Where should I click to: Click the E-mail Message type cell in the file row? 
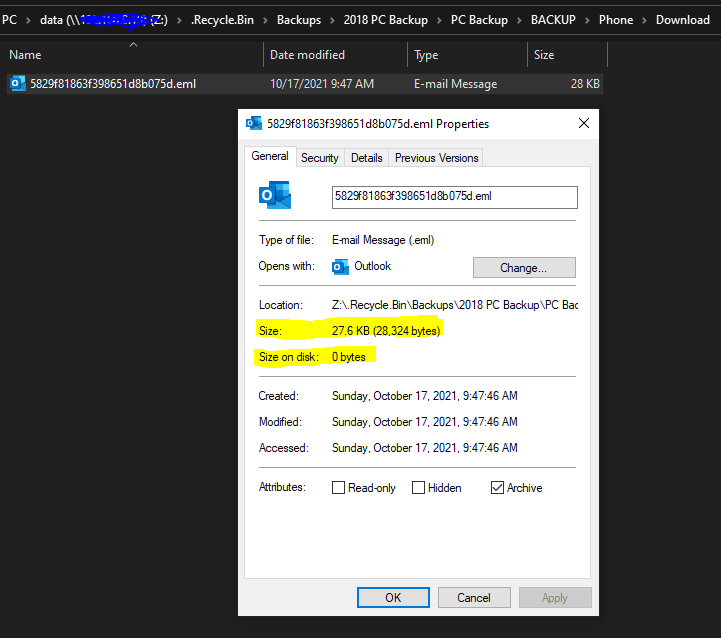tap(456, 84)
